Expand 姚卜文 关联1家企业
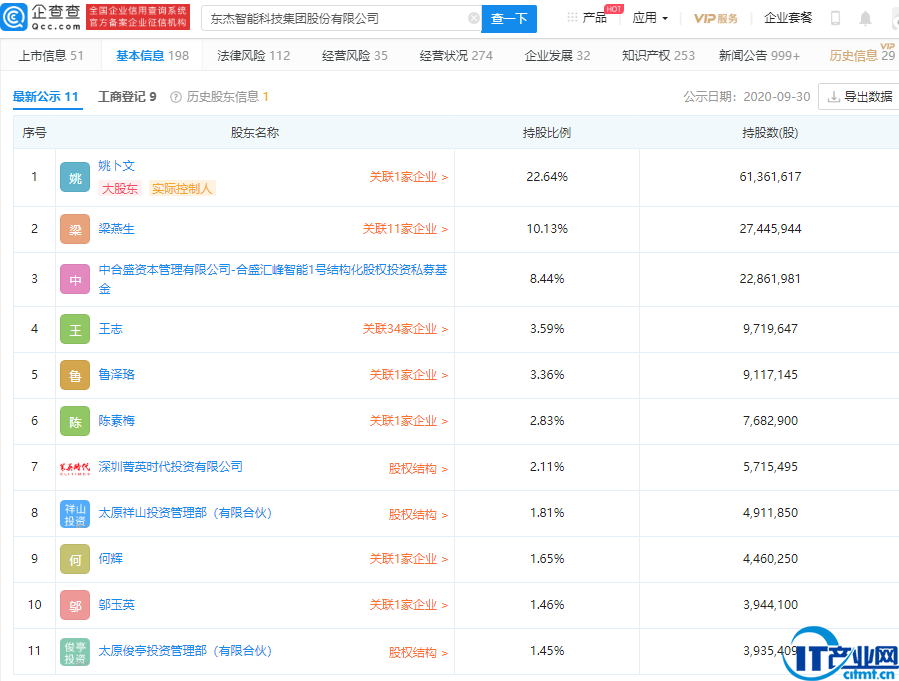Viewport: 899px width, 681px height. tap(409, 177)
